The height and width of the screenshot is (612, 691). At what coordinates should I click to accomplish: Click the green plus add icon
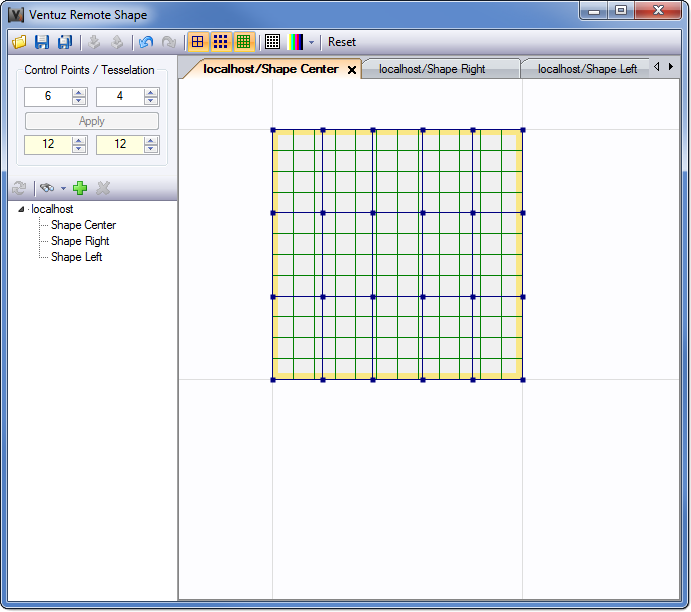[81, 188]
